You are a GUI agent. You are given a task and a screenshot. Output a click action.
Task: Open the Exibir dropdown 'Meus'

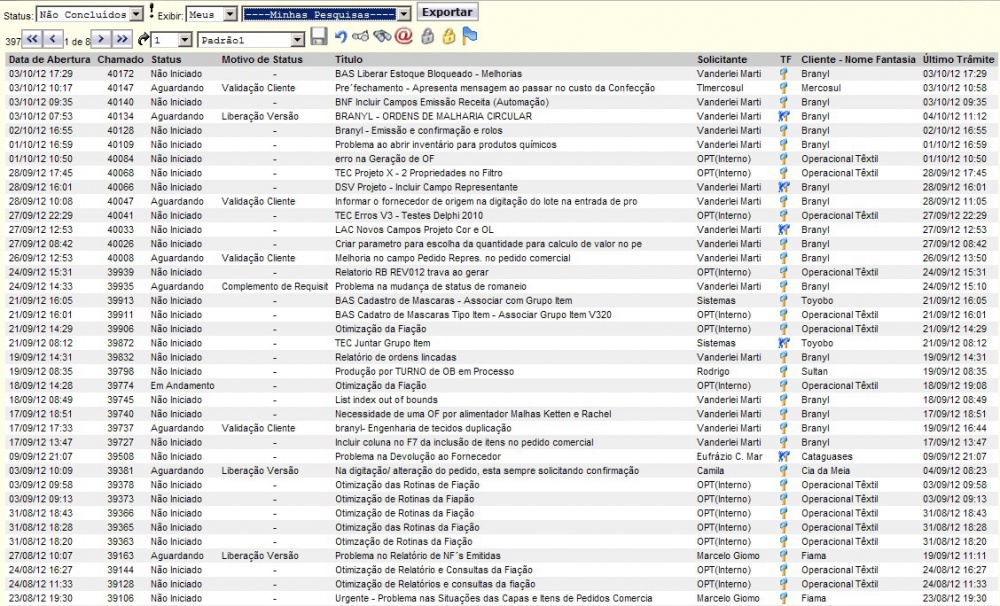click(x=211, y=14)
